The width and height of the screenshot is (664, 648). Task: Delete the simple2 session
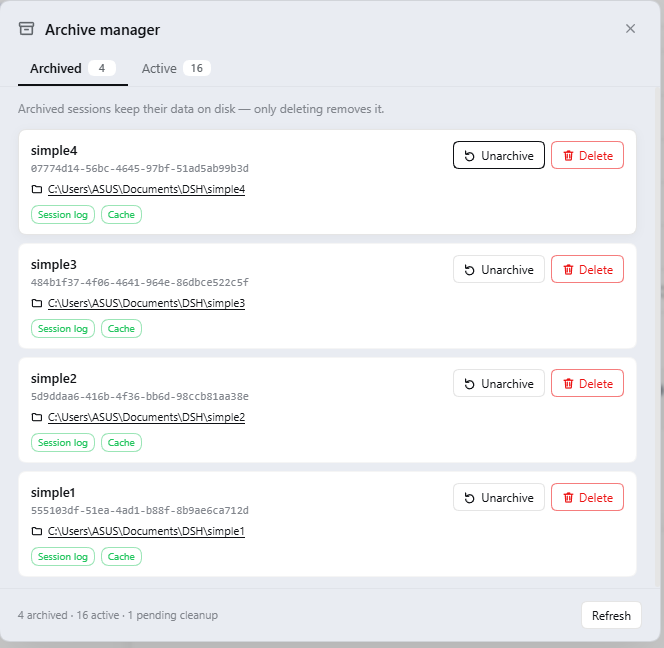pyautogui.click(x=587, y=383)
